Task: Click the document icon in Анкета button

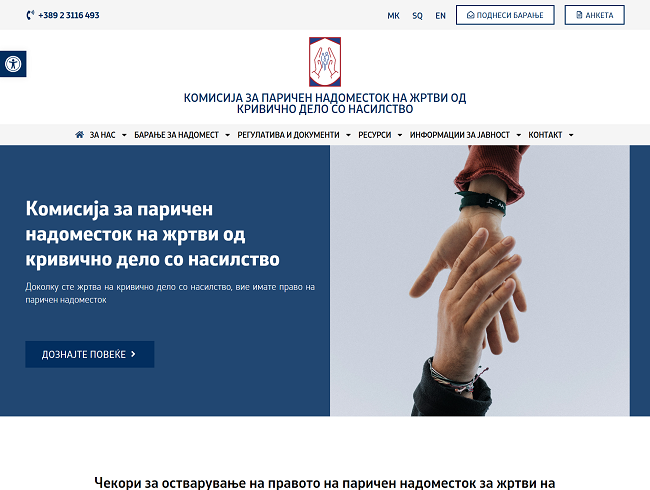Action: coord(579,15)
